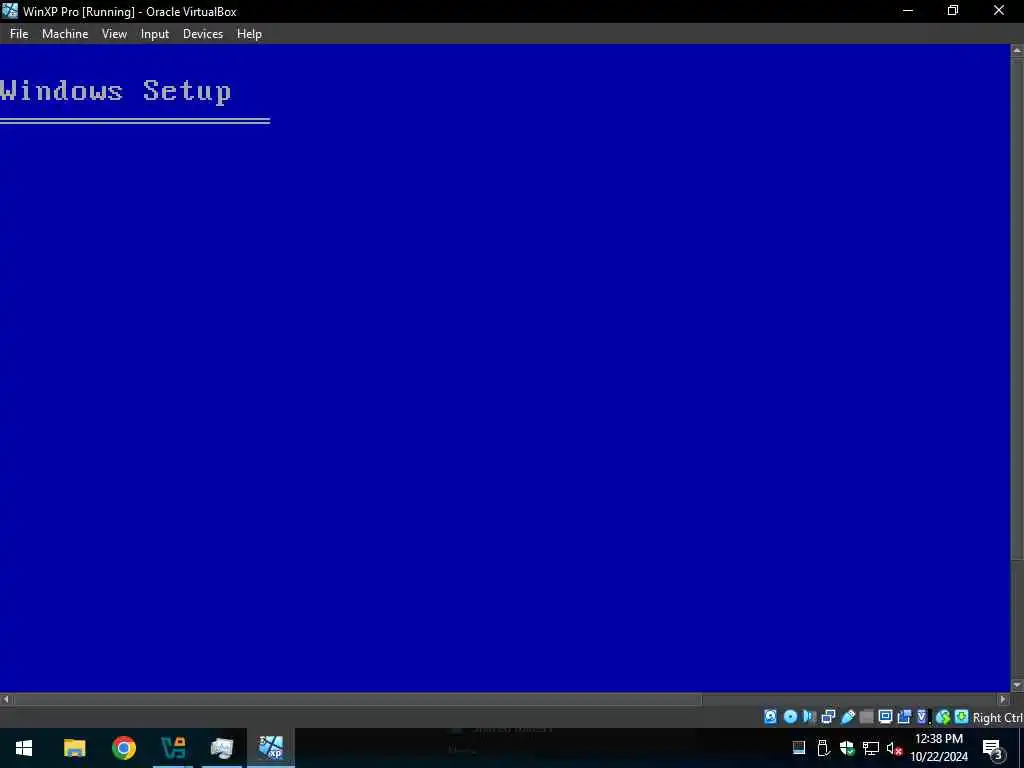
Task: Click the audio status icon
Action: 809,717
